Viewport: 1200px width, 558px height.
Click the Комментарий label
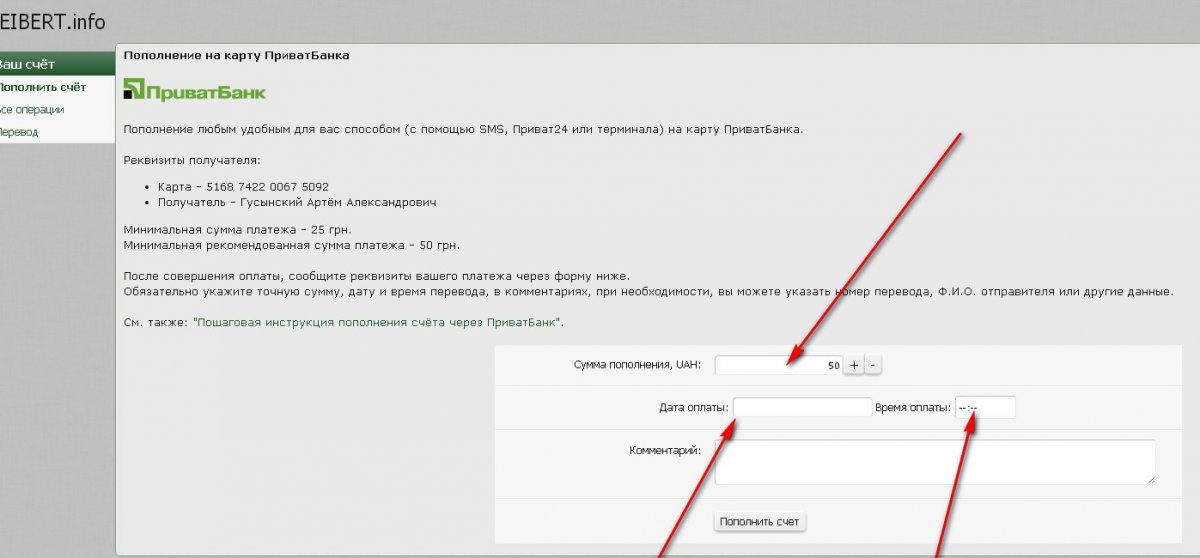pyautogui.click(x=665, y=450)
